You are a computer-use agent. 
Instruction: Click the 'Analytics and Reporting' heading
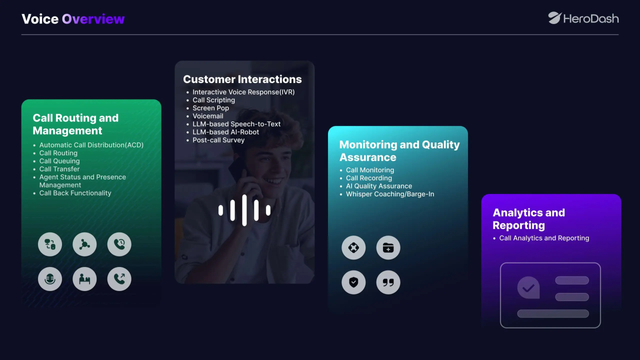tap(529, 219)
